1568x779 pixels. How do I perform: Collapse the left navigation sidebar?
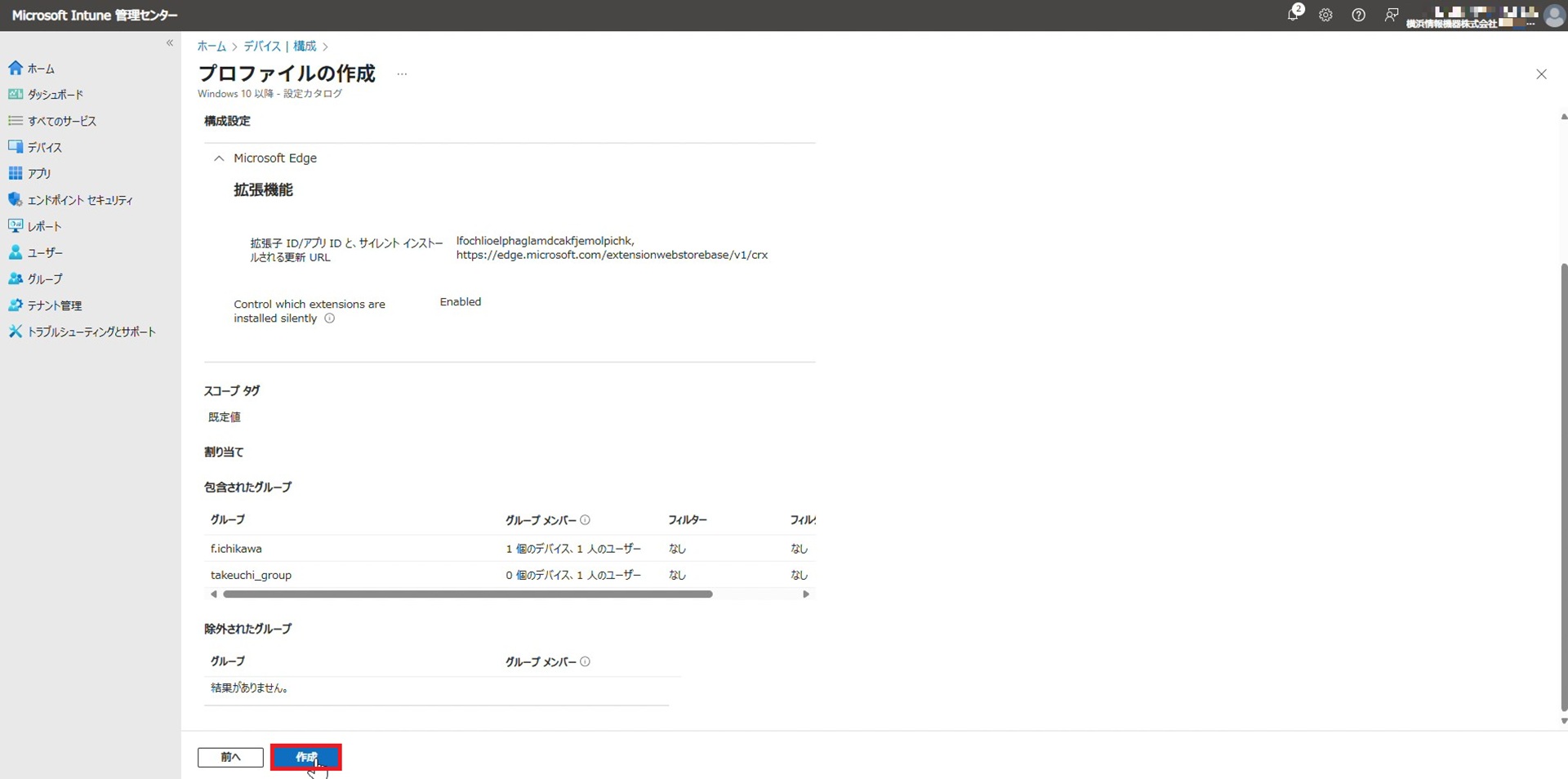pos(170,43)
